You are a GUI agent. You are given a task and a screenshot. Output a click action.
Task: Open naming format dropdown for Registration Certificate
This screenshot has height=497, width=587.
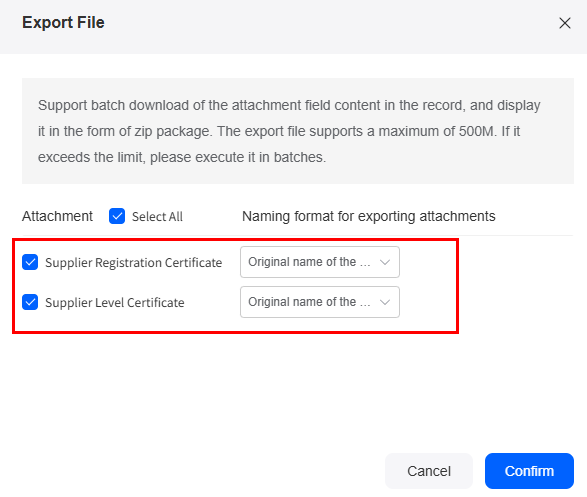point(320,262)
